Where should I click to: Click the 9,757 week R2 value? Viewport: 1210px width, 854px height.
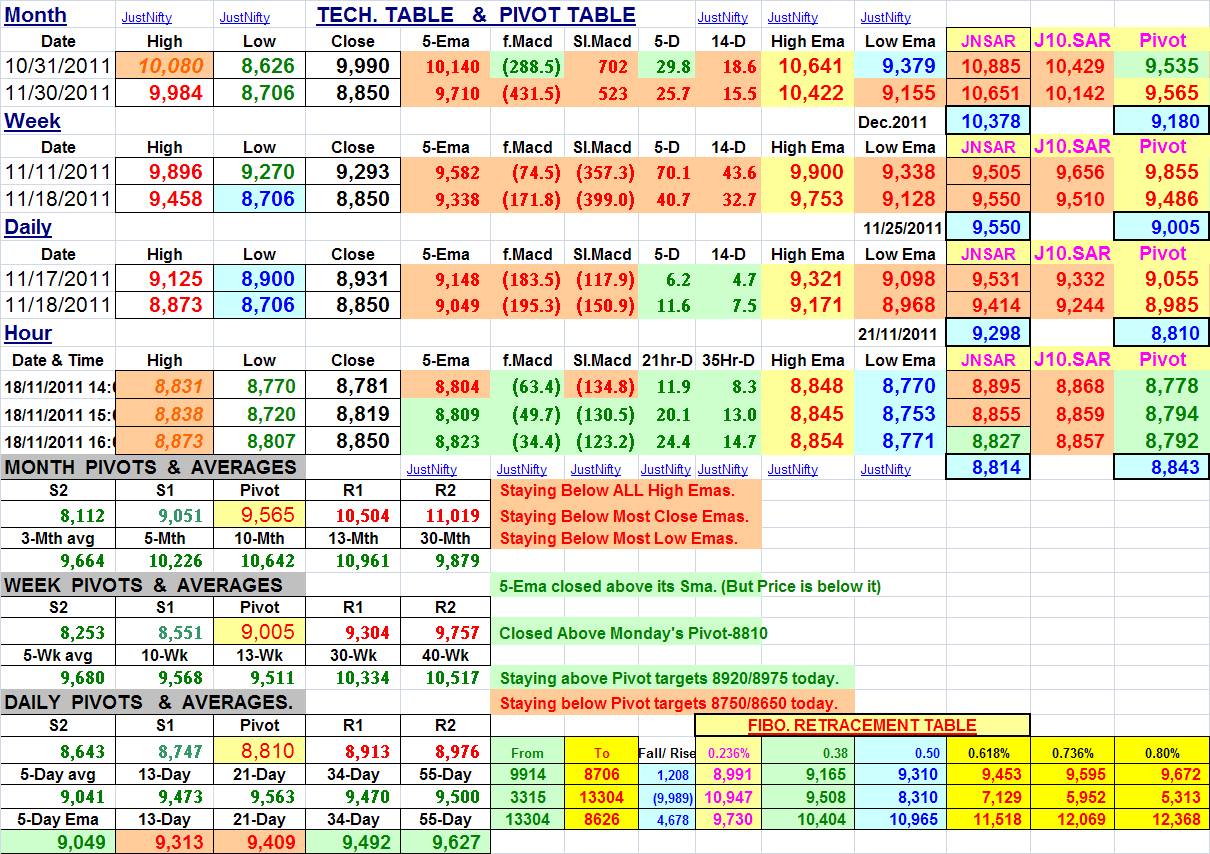446,632
